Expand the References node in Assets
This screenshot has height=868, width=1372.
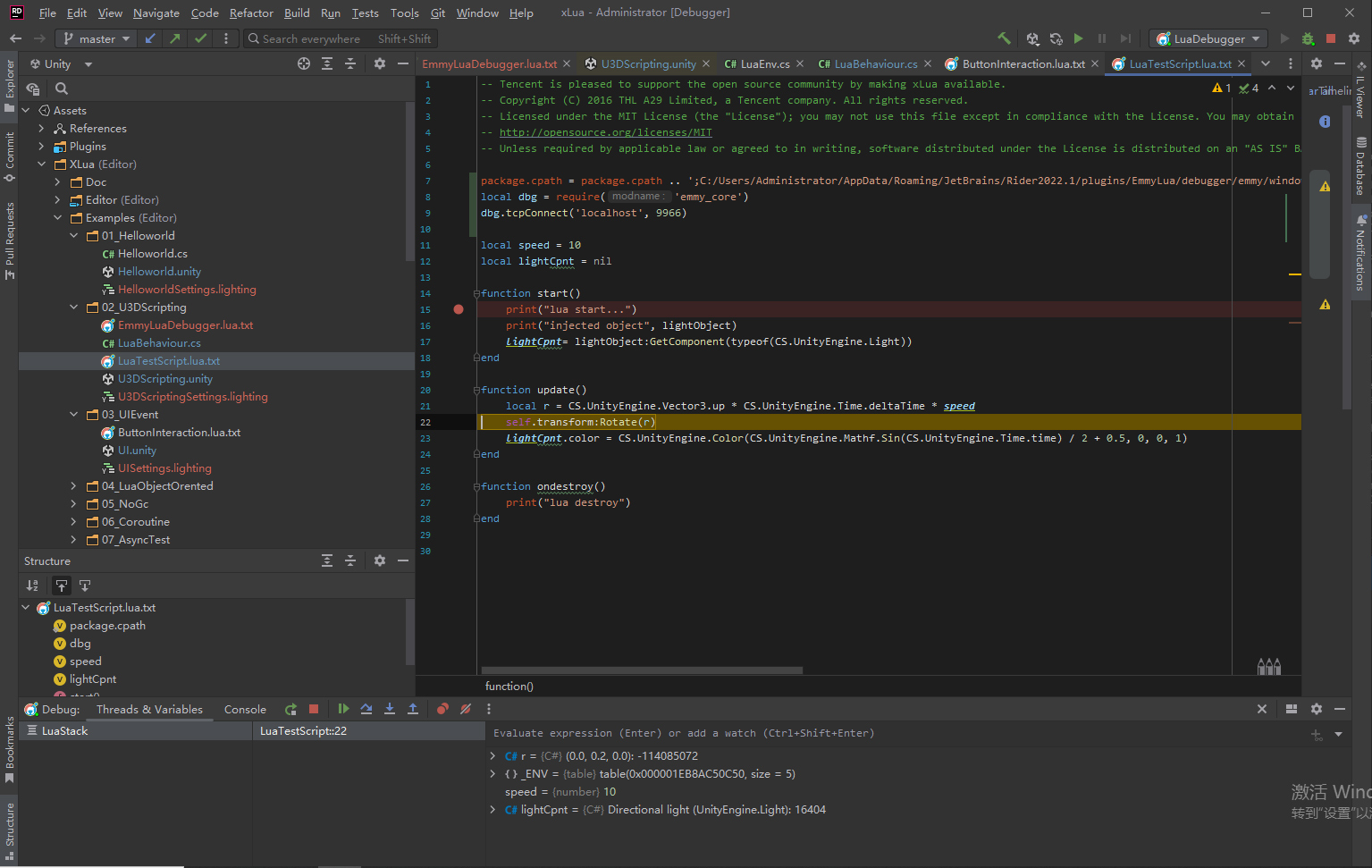click(40, 128)
